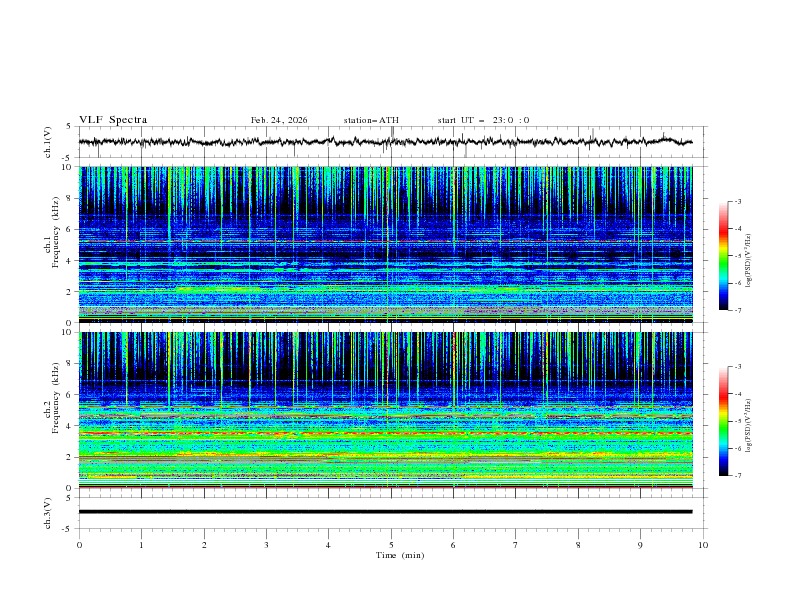This screenshot has height=612, width=792.
Task: Click time axis tick label "10" at the bottom right
Action: tap(703, 545)
